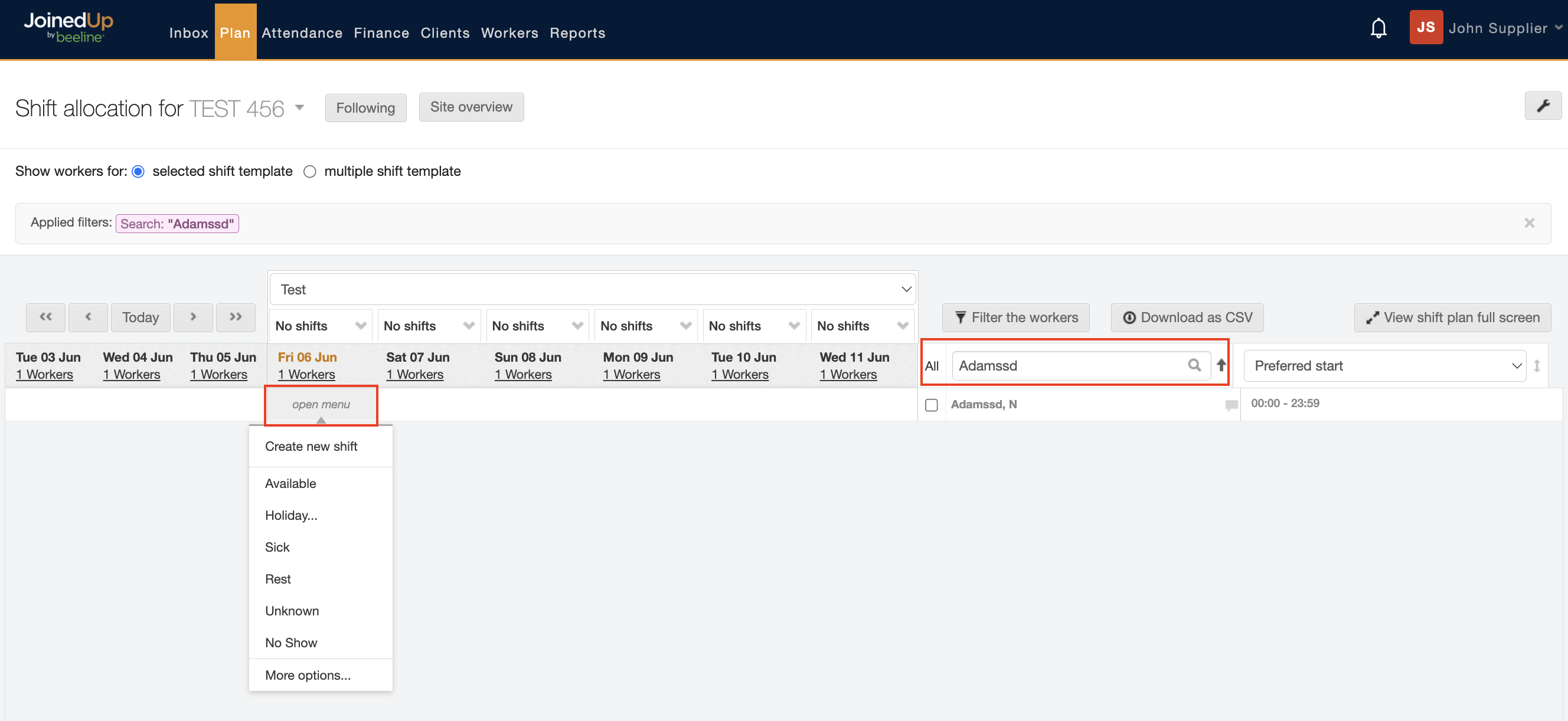Tick the checkbox for Adamssd, N

pyautogui.click(x=932, y=405)
